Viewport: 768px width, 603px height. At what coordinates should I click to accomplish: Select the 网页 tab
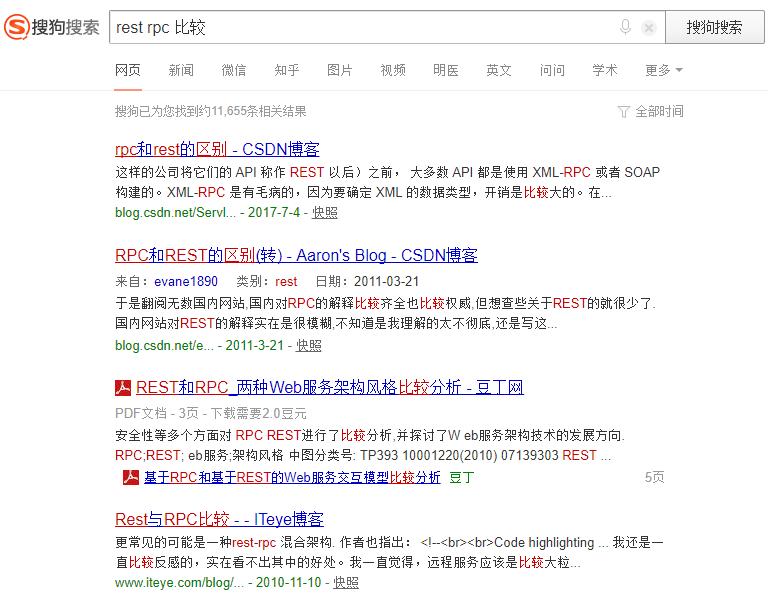point(128,71)
